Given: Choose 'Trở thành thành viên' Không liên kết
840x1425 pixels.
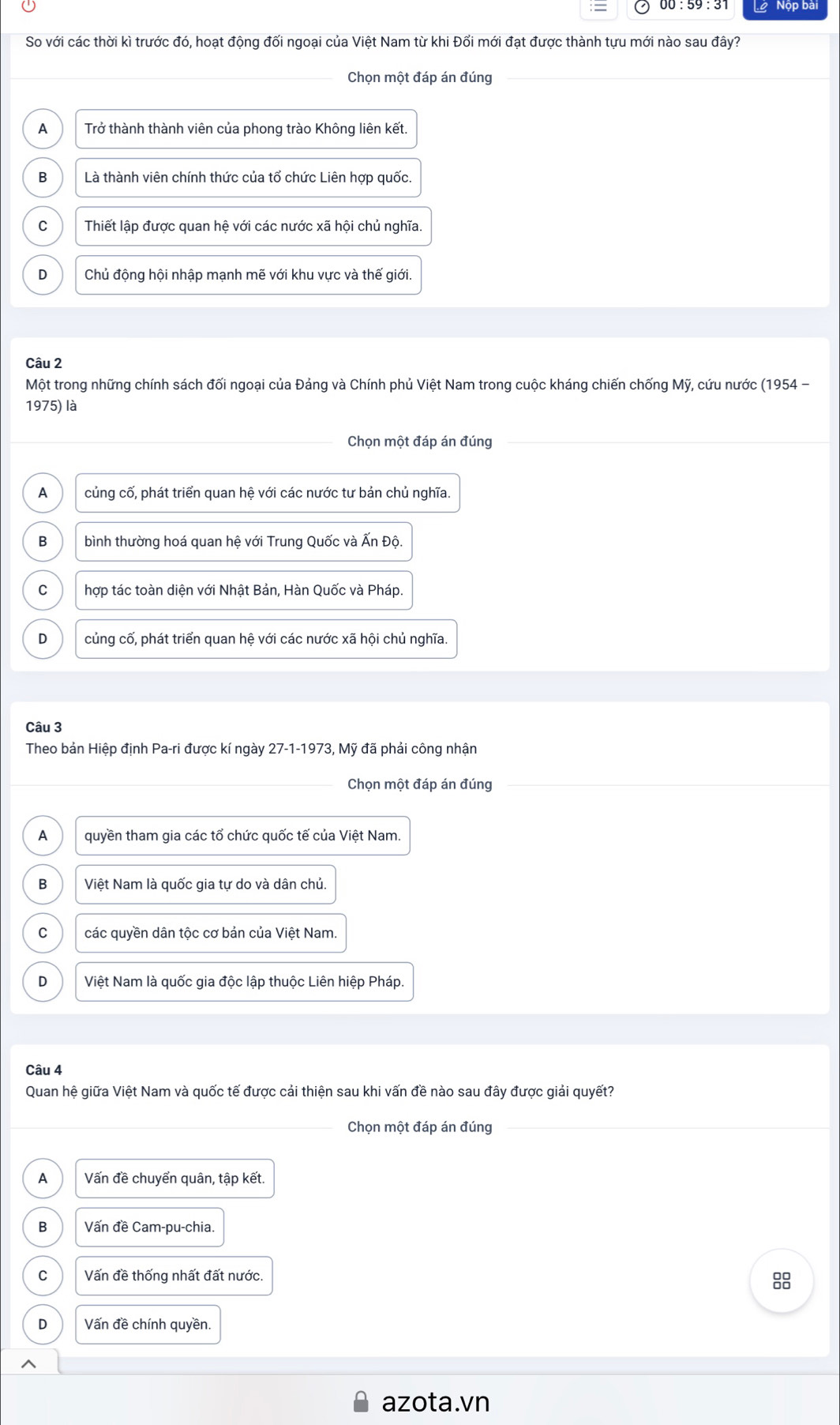Looking at the screenshot, I should click(246, 129).
